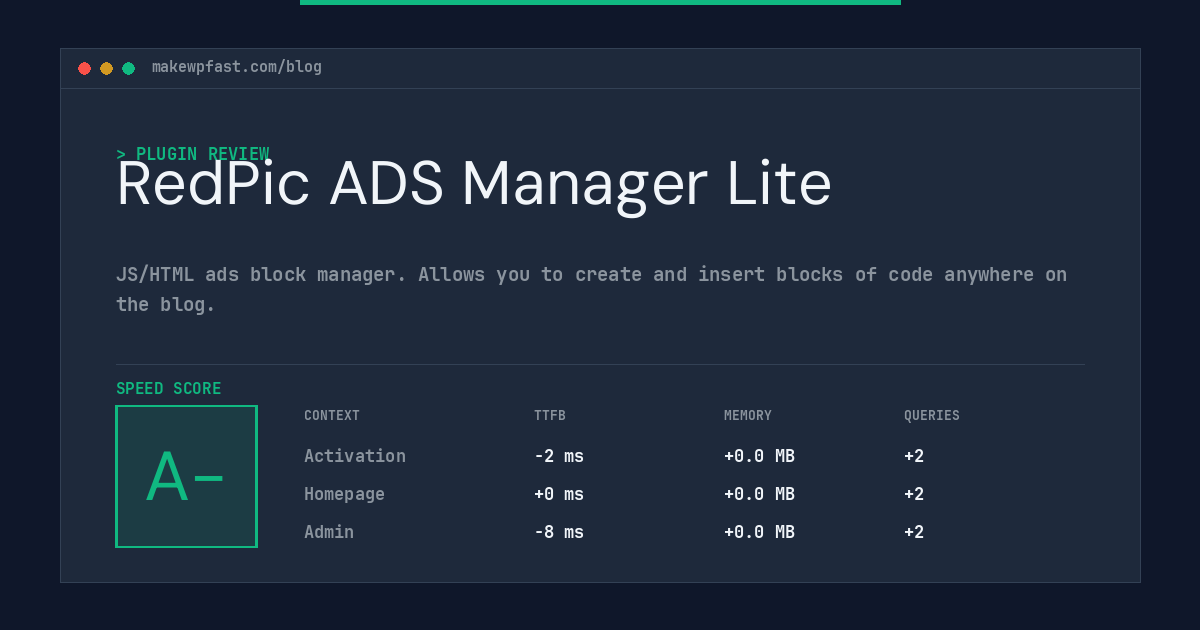This screenshot has width=1200, height=630.
Task: Click the Homepage TTFB value +0 ms
Action: pyautogui.click(x=559, y=494)
